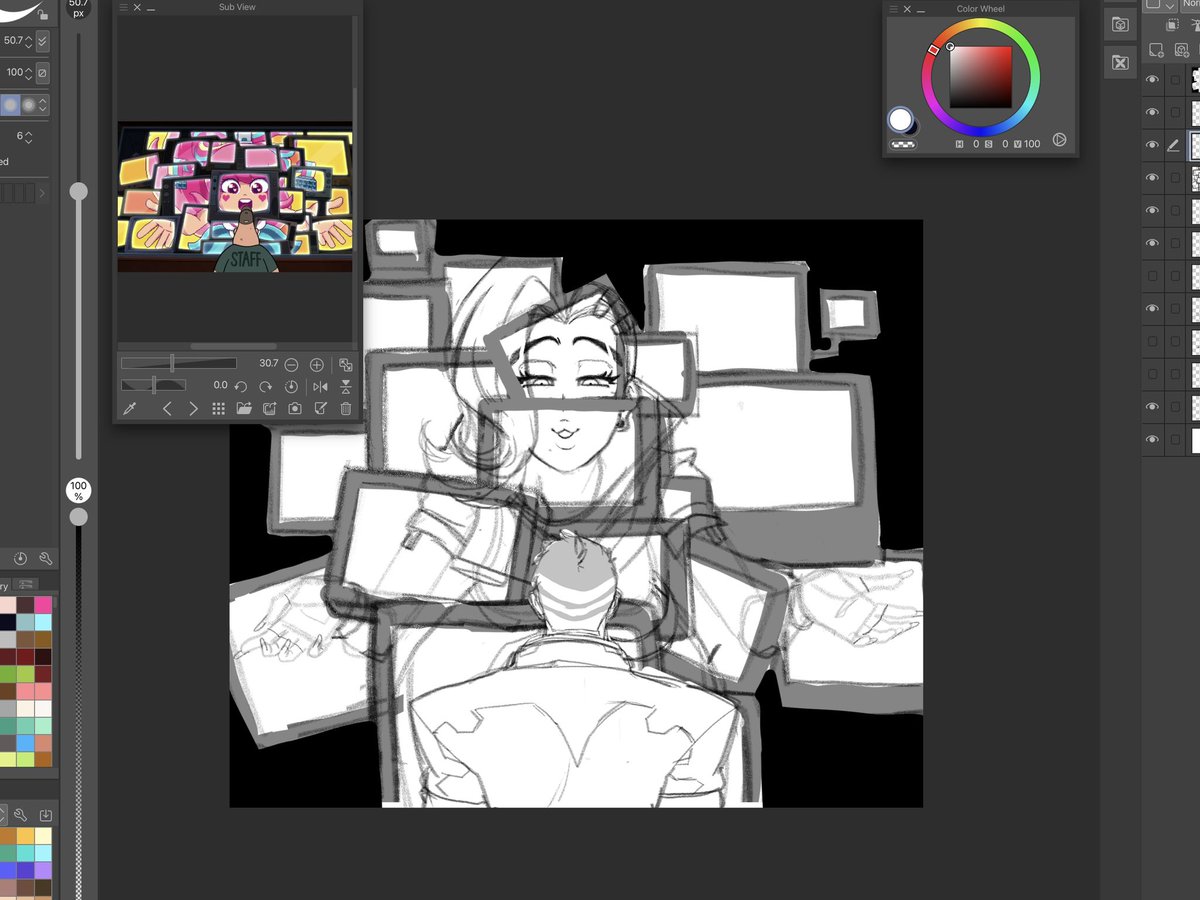Adjust the Sub View rotation slider
Image resolution: width=1200 pixels, height=900 pixels.
pos(153,385)
